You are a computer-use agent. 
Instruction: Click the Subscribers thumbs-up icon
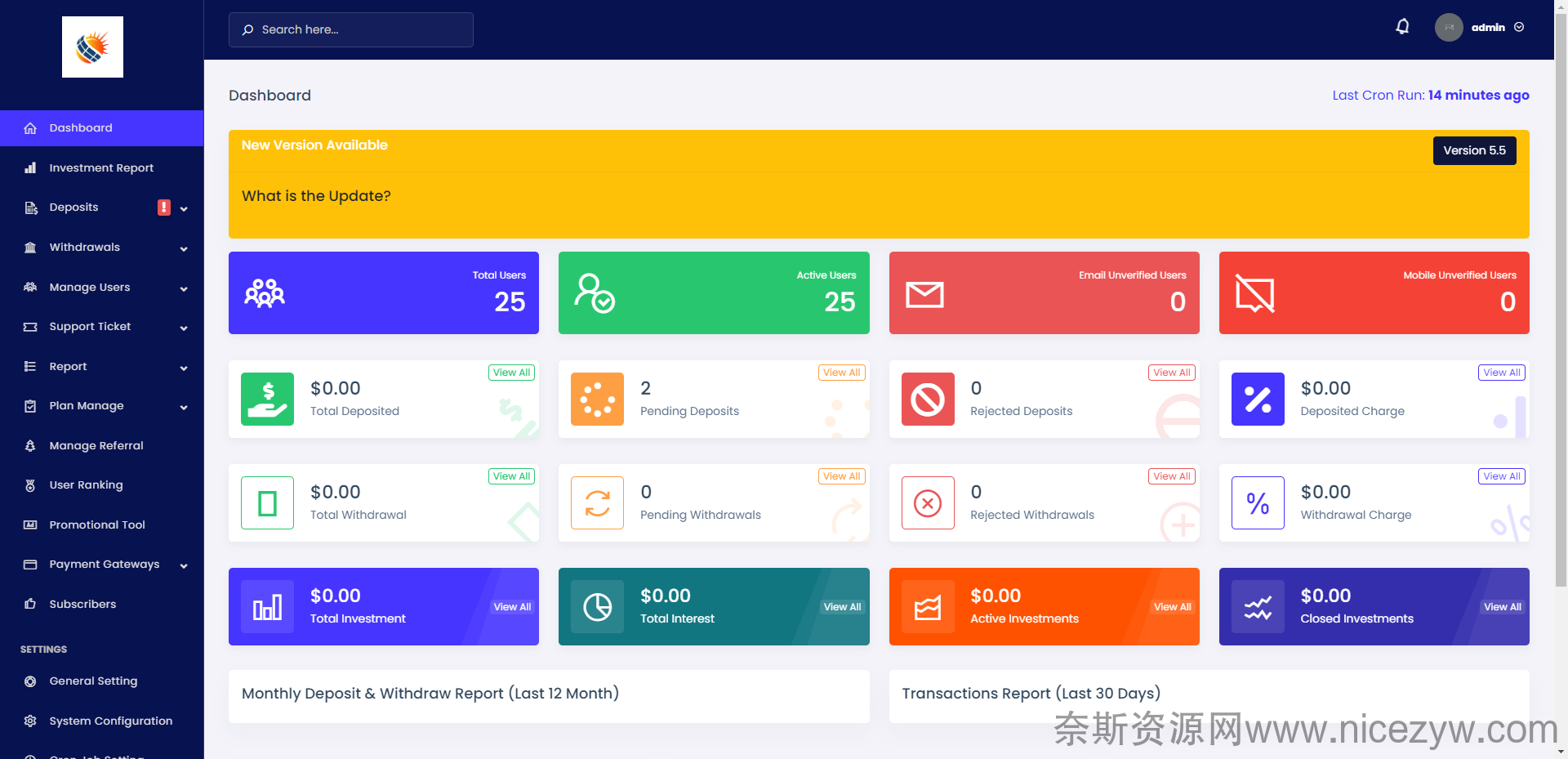pos(30,604)
